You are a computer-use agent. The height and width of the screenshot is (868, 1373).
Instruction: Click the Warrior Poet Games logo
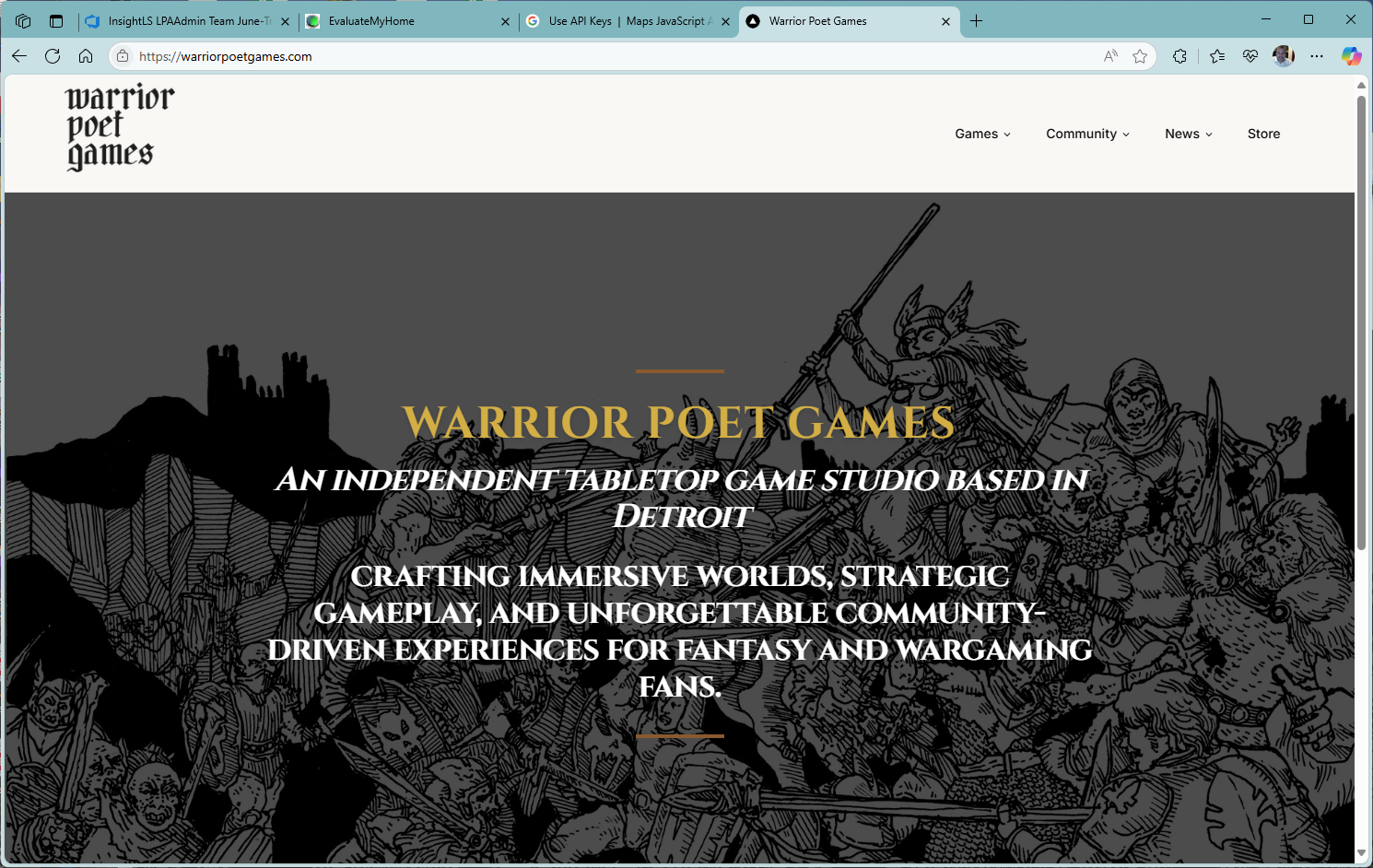[118, 126]
